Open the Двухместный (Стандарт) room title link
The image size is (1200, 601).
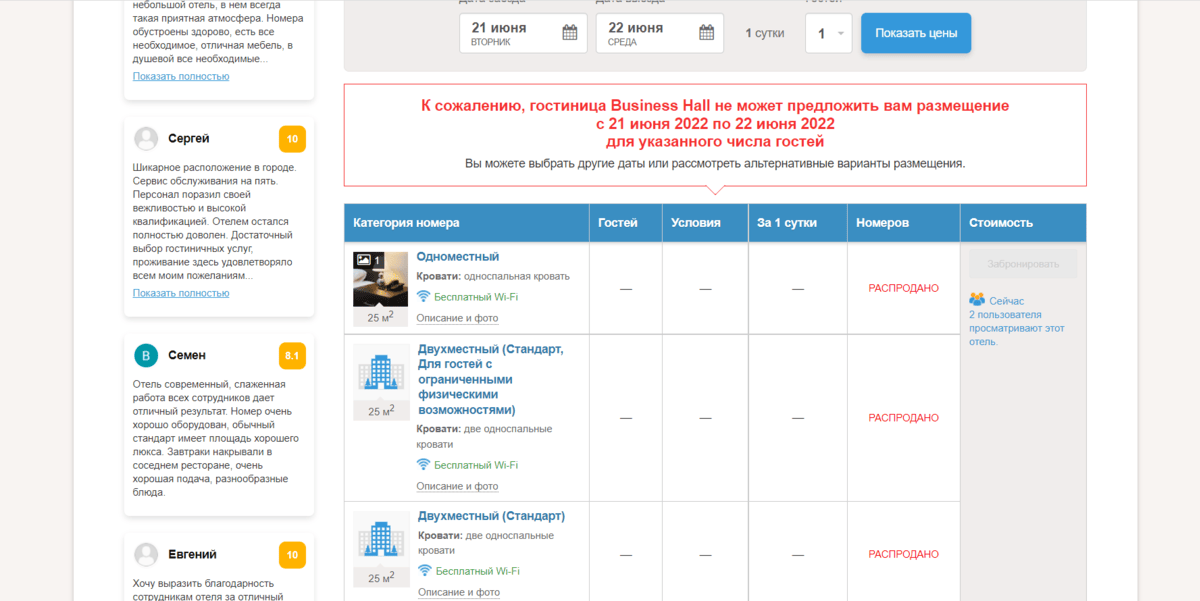(491, 516)
